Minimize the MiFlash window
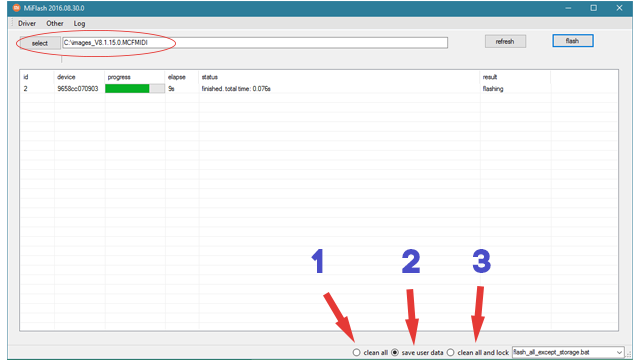Screen dimensions: 640x360 coord(568,8)
